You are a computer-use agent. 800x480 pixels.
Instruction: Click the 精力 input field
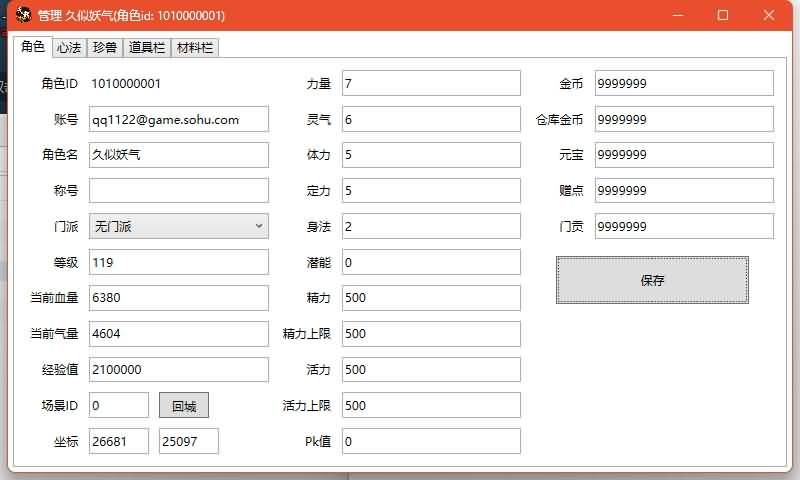pyautogui.click(x=431, y=298)
